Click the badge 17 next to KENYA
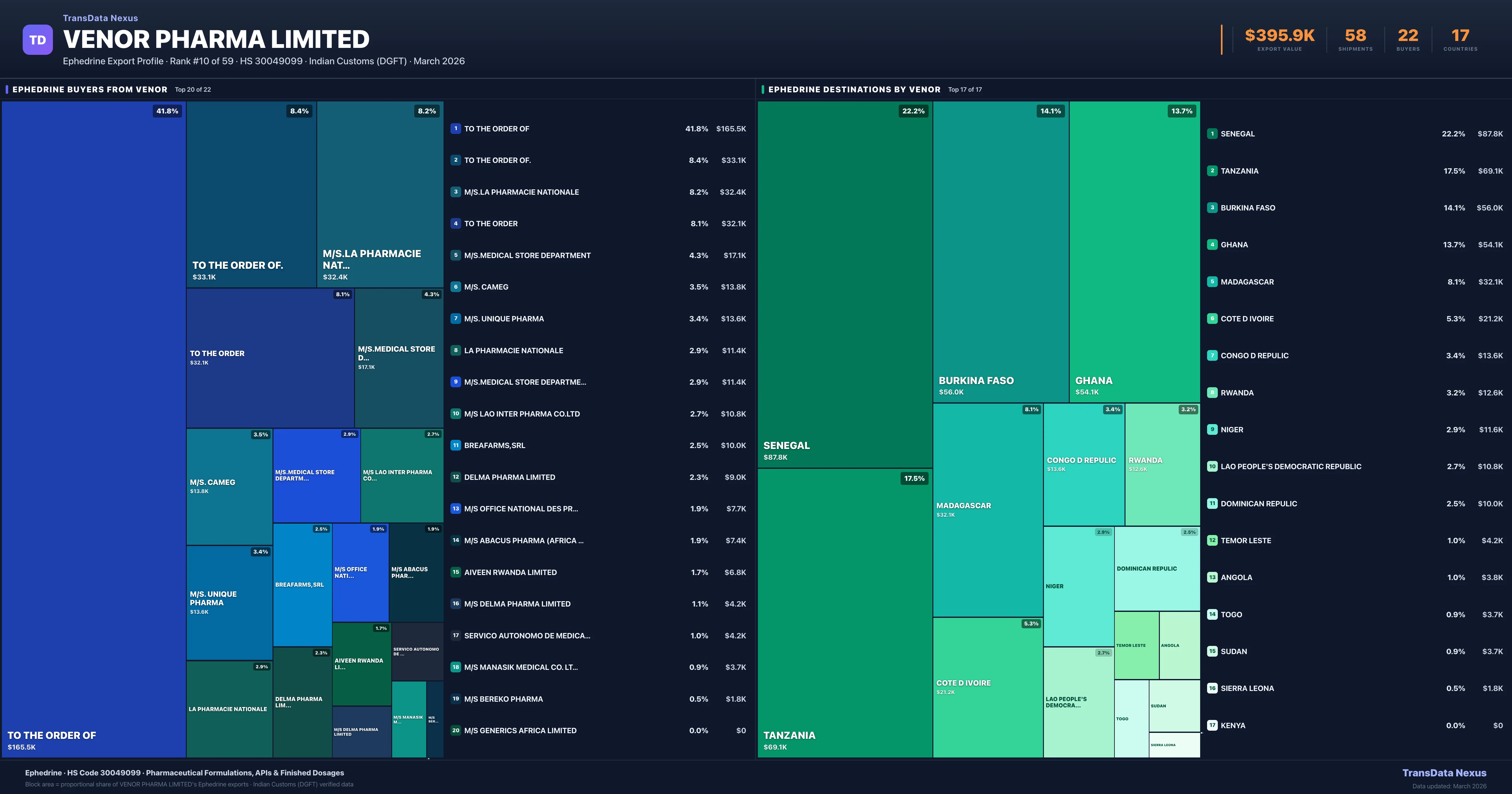Image resolution: width=1512 pixels, height=794 pixels. [x=1212, y=725]
